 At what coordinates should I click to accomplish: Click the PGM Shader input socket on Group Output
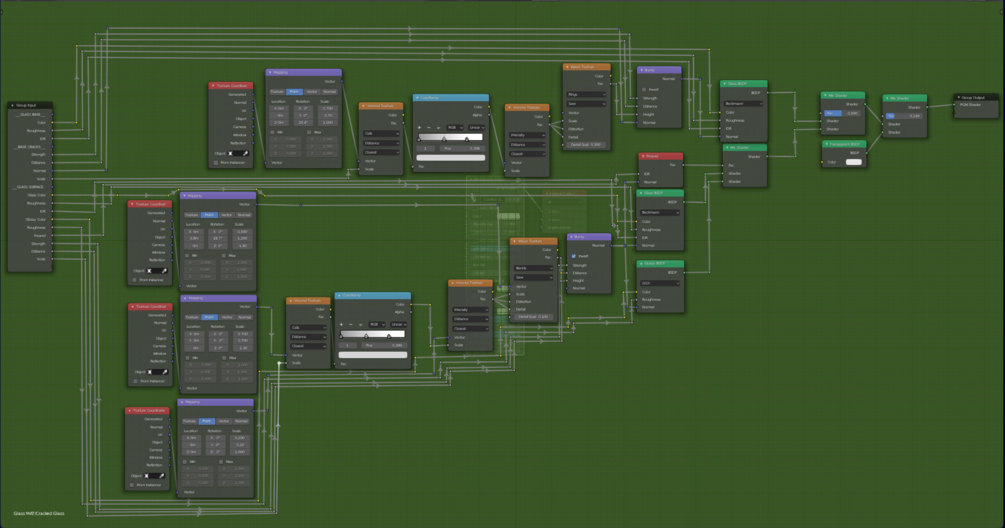955,104
